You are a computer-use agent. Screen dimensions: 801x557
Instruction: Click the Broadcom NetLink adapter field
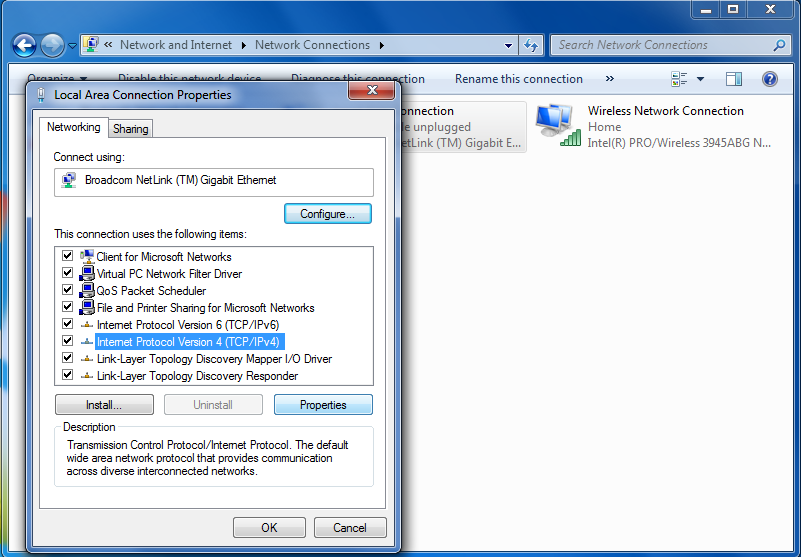pyautogui.click(x=214, y=182)
